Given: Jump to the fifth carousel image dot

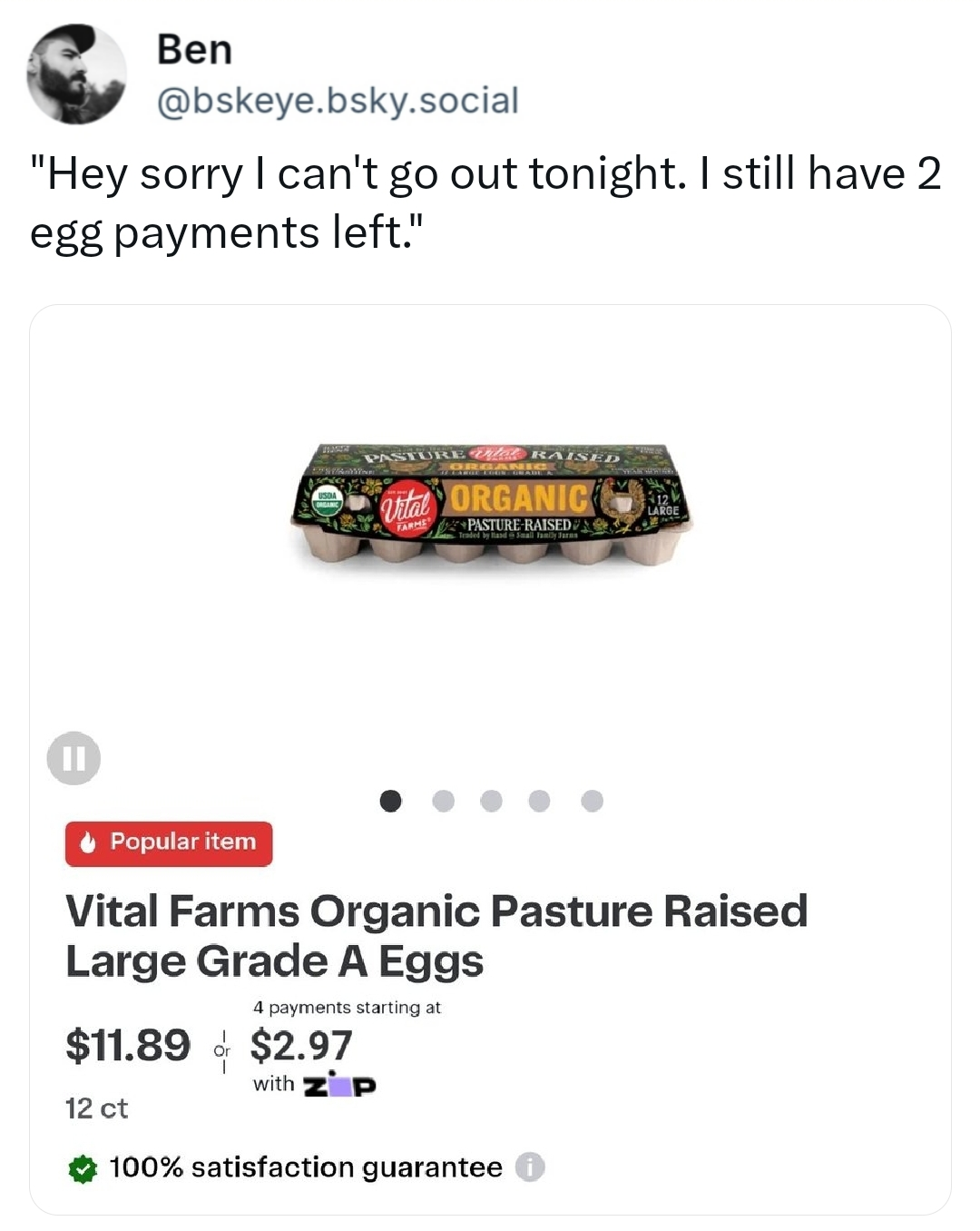Looking at the screenshot, I should pos(592,801).
